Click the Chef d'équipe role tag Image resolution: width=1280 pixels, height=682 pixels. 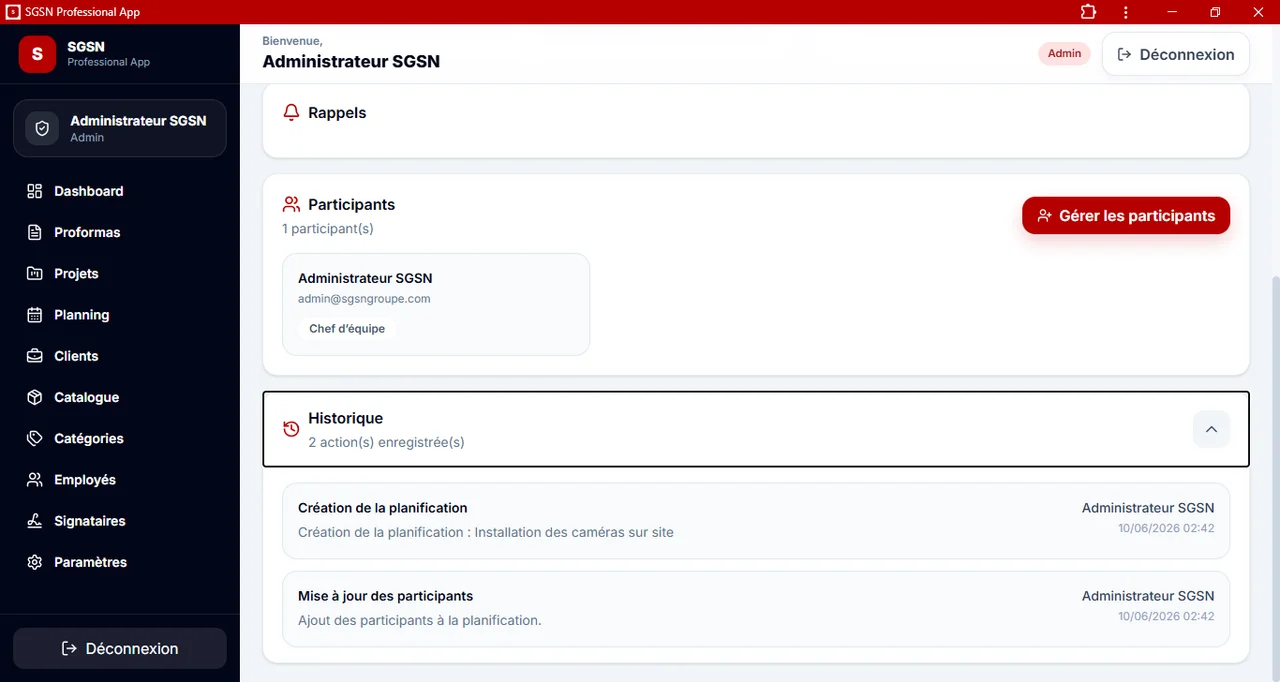tap(347, 328)
